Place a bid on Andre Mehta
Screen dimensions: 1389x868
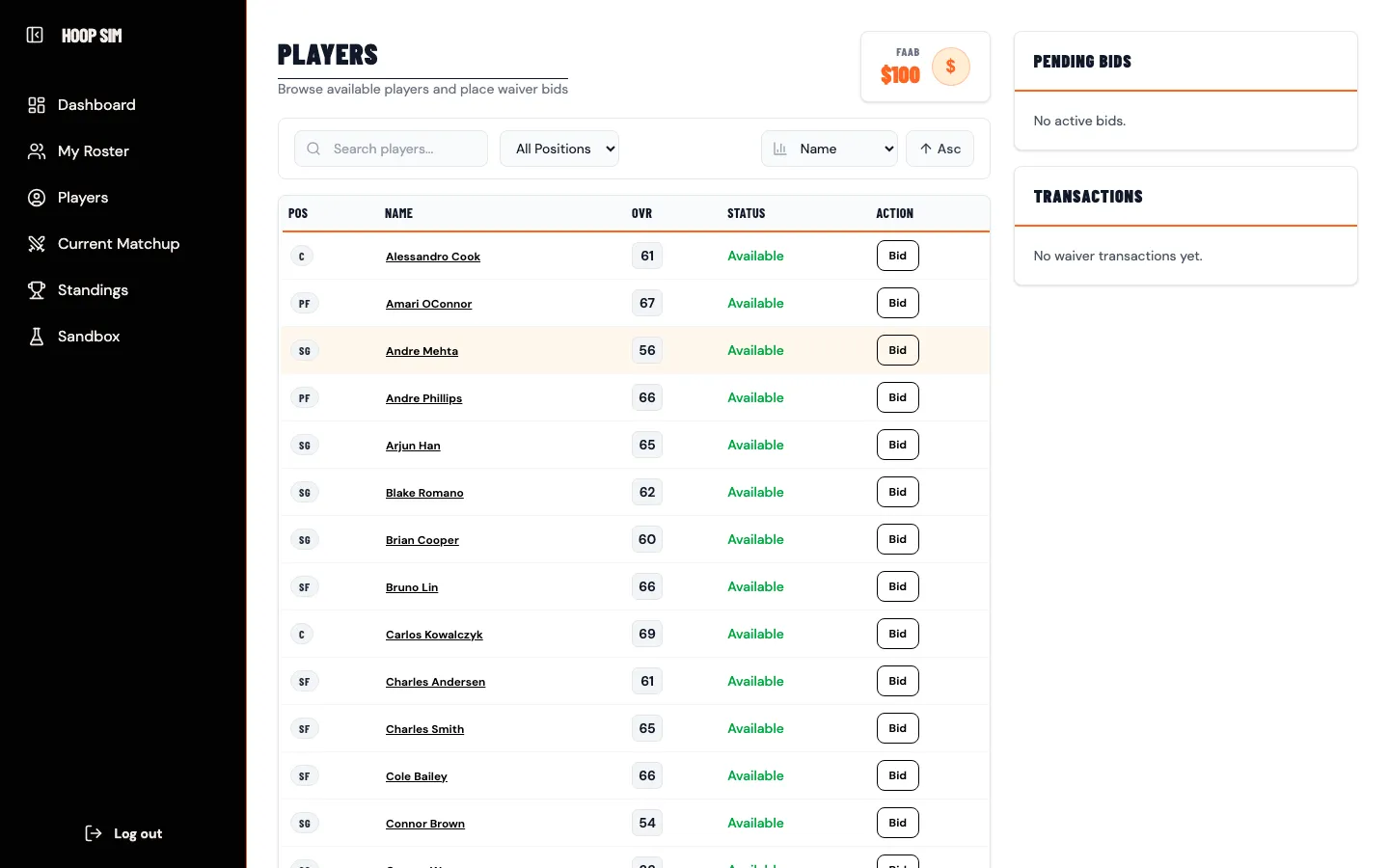pos(897,350)
